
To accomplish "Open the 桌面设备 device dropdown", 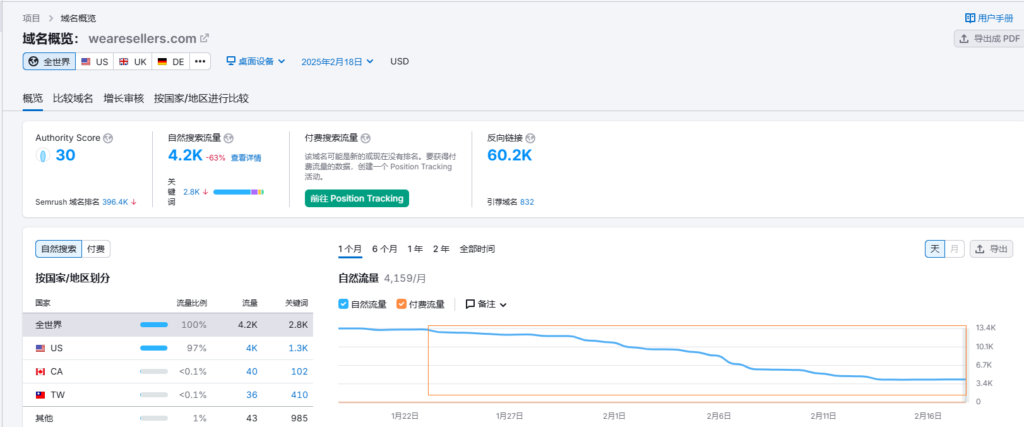I will click(256, 62).
